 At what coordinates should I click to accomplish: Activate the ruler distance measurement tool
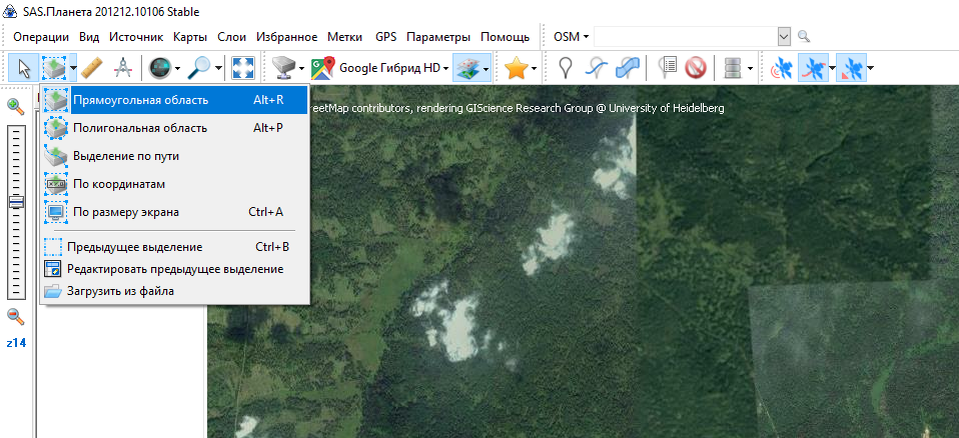click(92, 68)
